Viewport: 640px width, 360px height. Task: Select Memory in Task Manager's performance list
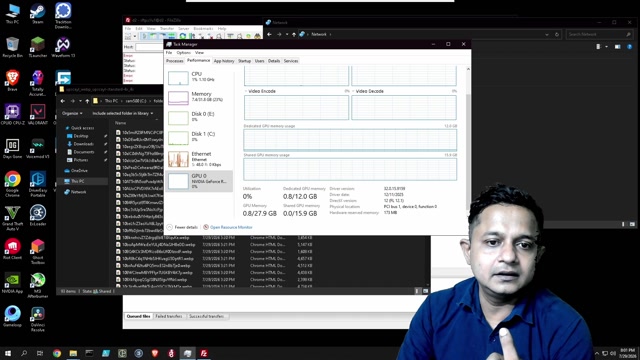[x=199, y=97]
